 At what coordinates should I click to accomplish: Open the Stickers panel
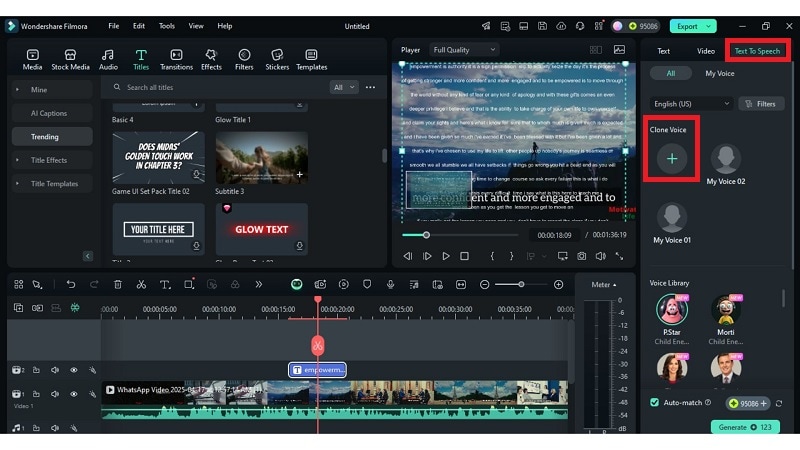[277, 60]
